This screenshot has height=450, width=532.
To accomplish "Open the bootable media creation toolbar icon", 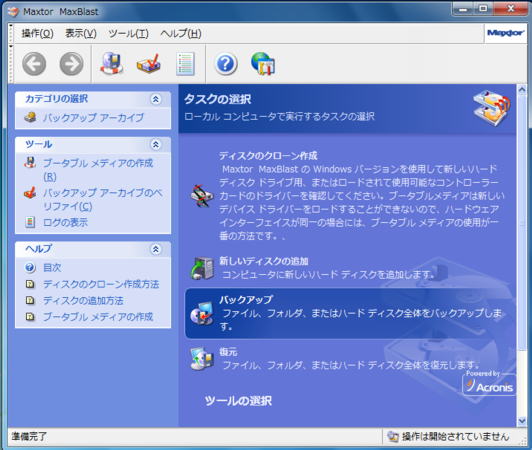I will (112, 63).
